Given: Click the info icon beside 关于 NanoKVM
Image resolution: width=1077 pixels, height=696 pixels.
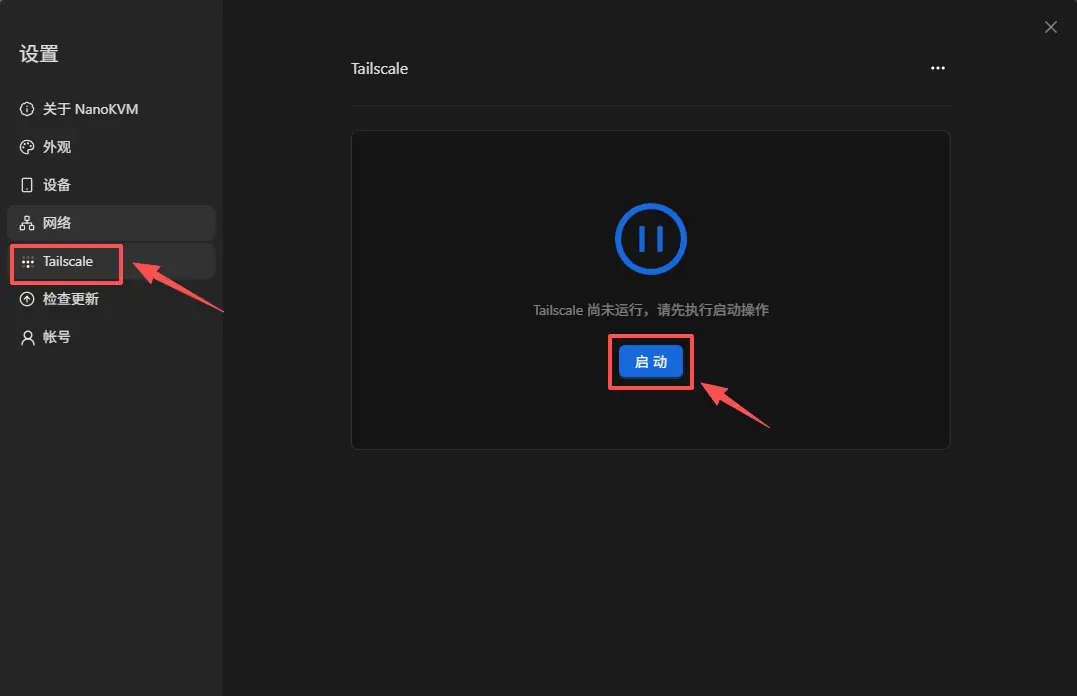Looking at the screenshot, I should [27, 109].
